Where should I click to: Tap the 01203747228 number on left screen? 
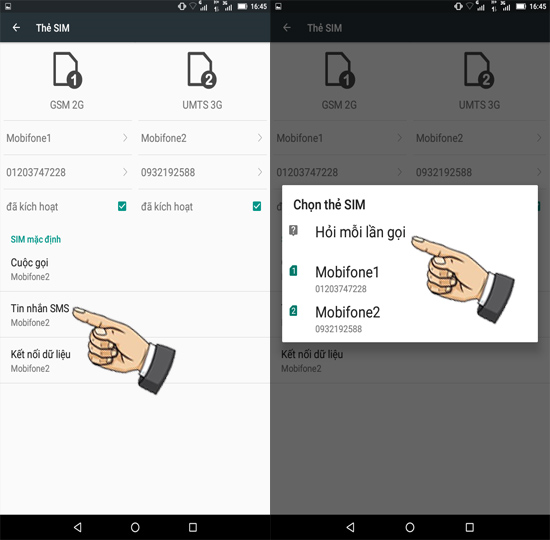(x=36, y=172)
